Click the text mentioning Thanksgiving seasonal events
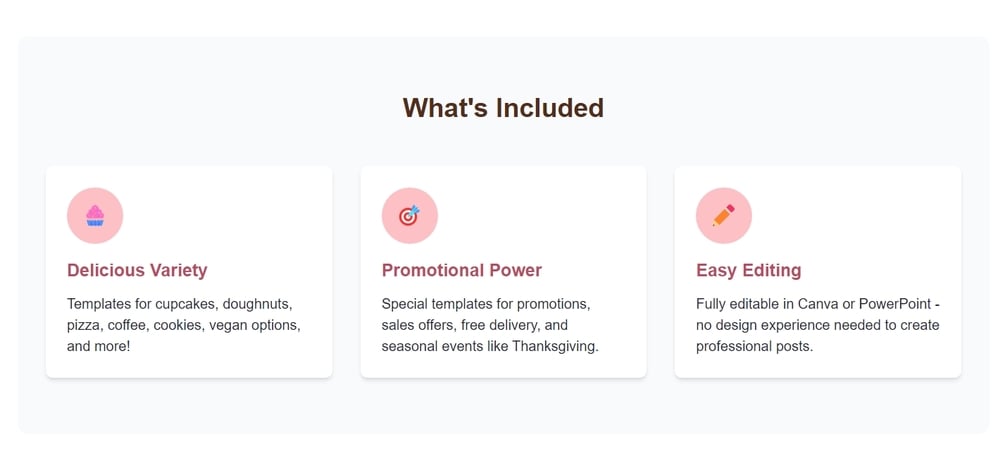 [490, 347]
